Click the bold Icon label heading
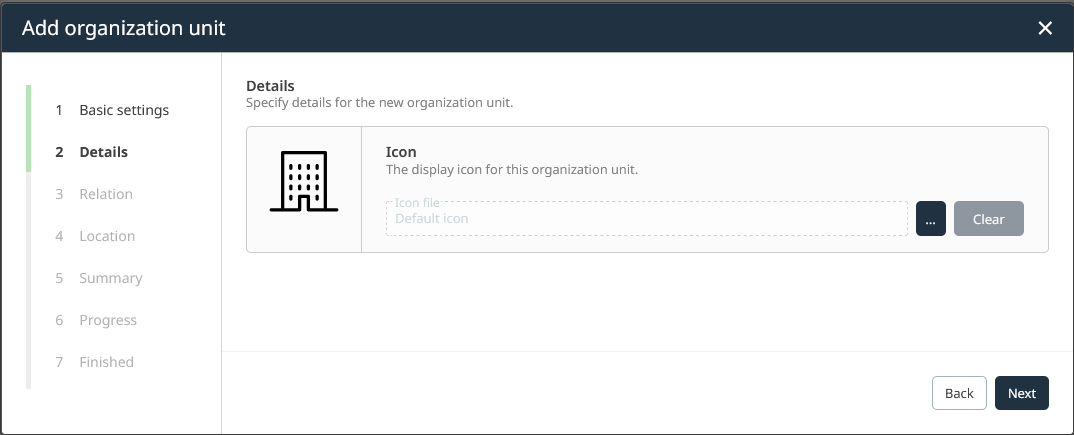 [401, 152]
